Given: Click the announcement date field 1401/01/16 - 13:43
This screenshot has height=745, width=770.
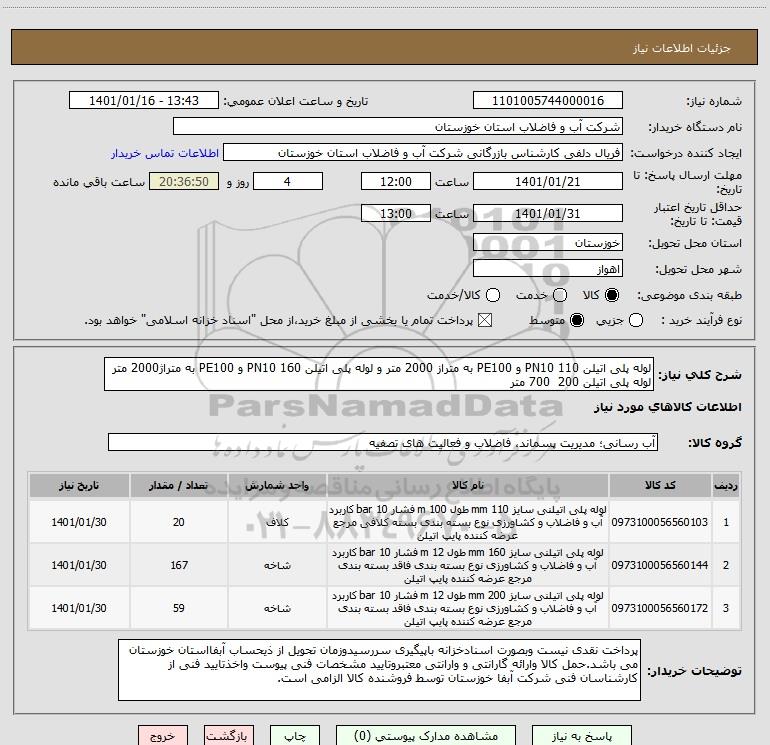Looking at the screenshot, I should click(x=144, y=101).
